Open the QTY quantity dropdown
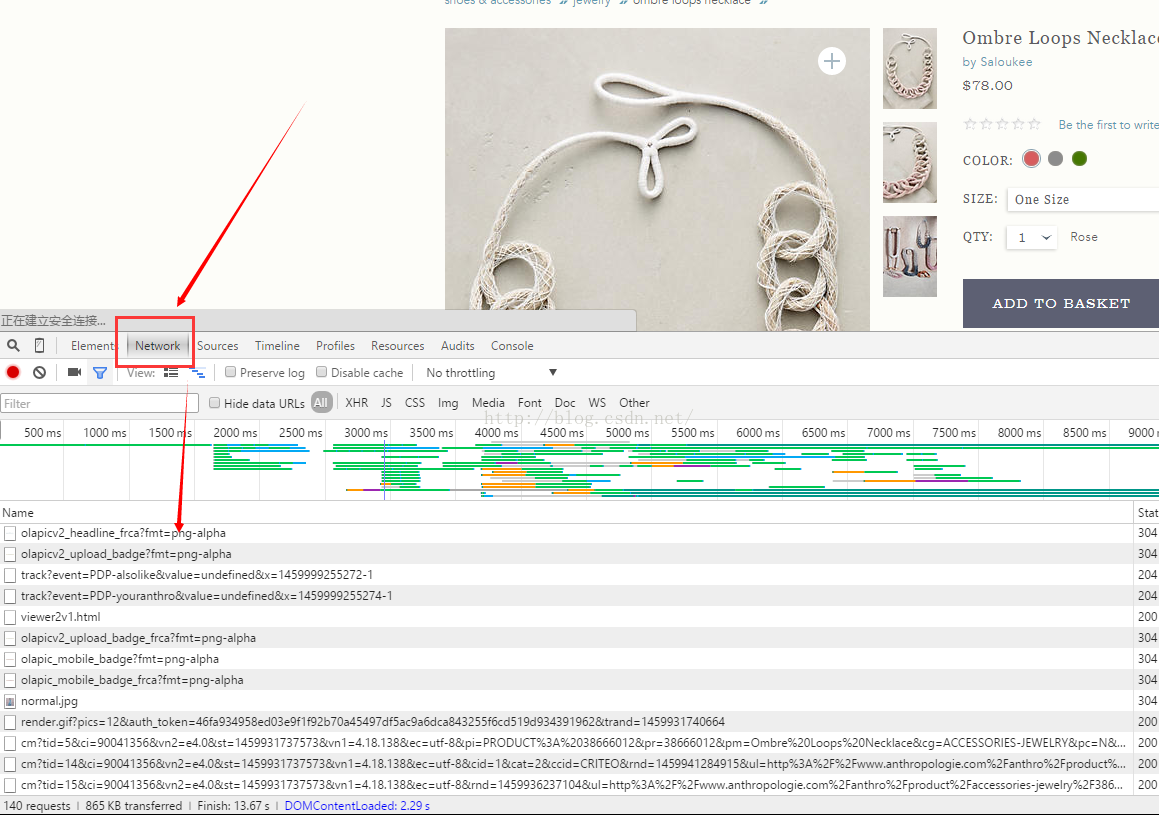This screenshot has height=815, width=1159. coord(1032,237)
